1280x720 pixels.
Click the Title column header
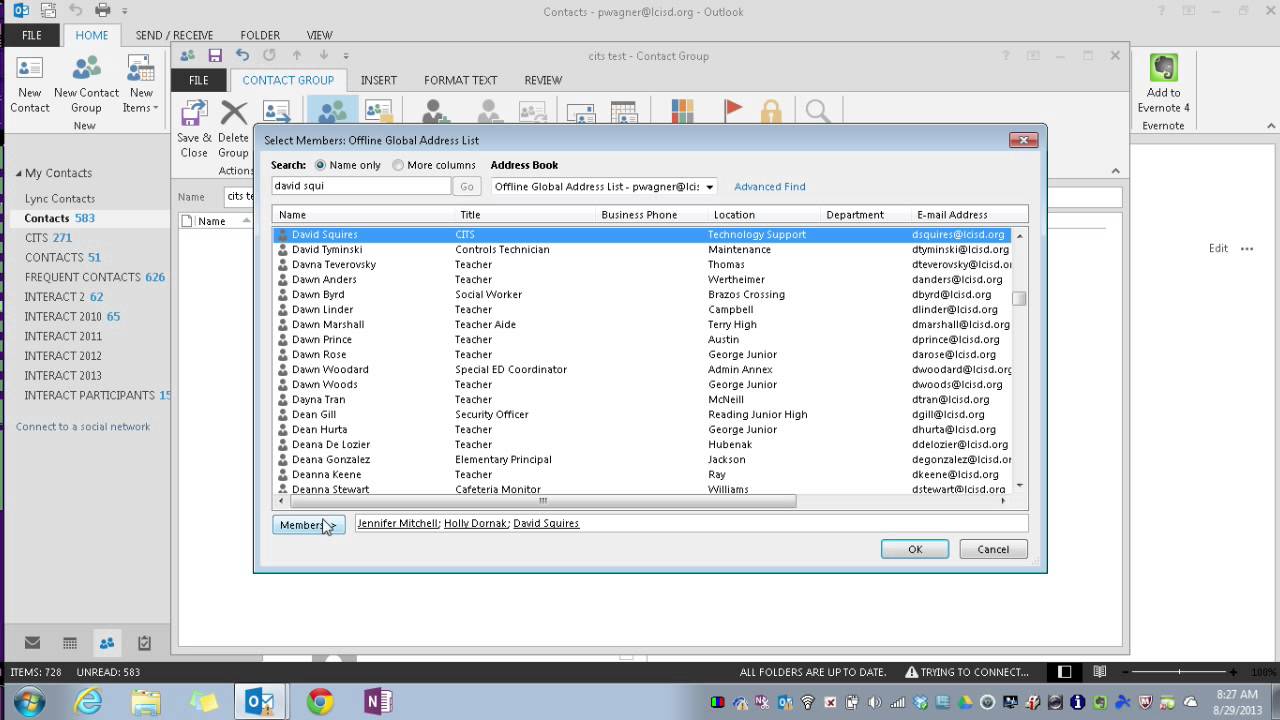point(524,215)
